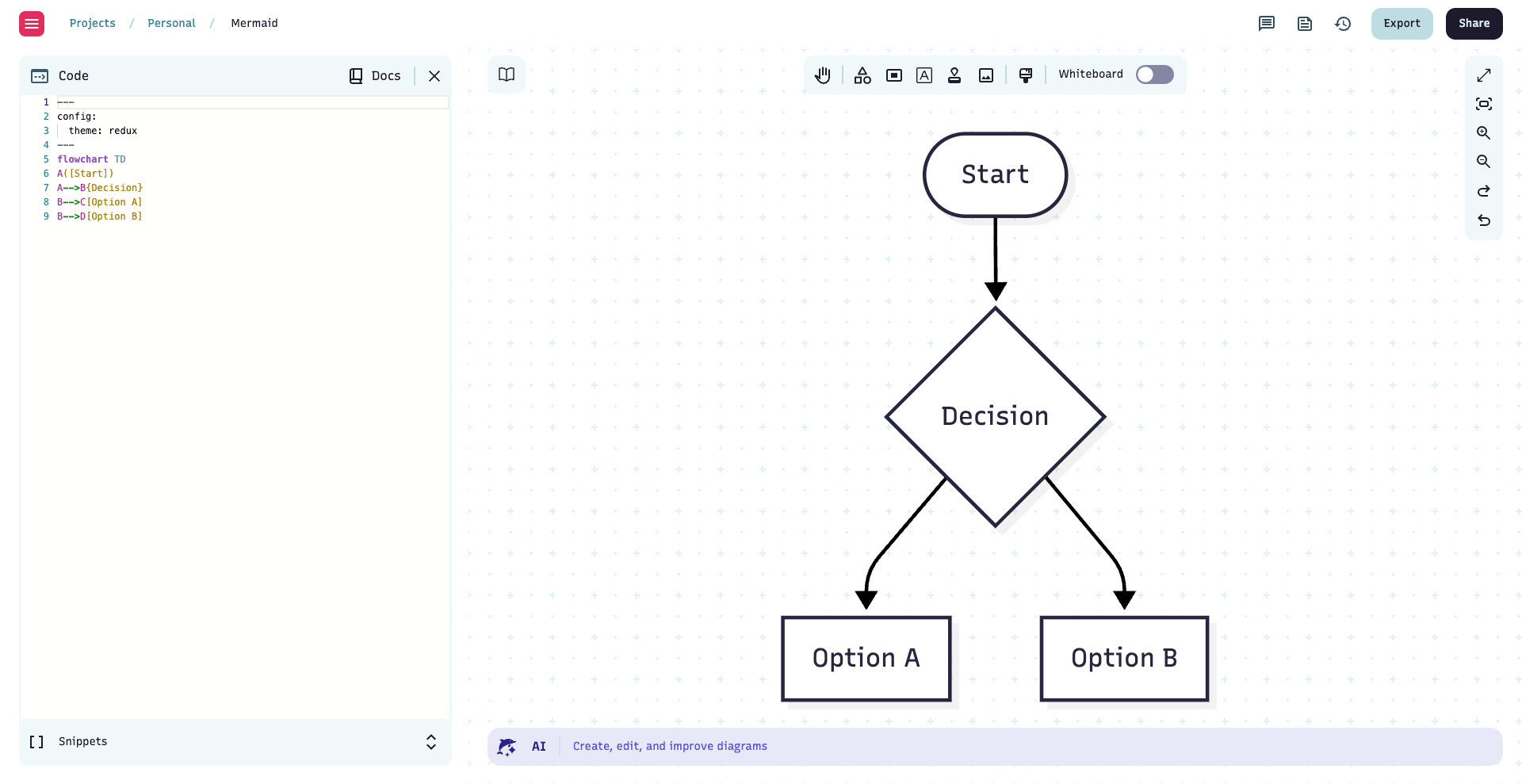The width and height of the screenshot is (1522, 784).
Task: Open the shapes tool in canvas toolbar
Action: click(x=862, y=75)
